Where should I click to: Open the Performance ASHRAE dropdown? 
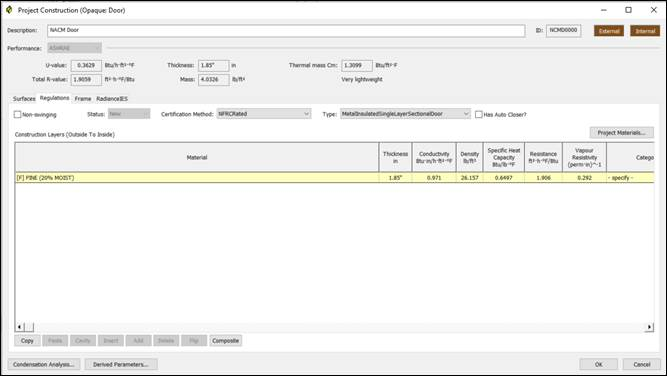point(74,48)
